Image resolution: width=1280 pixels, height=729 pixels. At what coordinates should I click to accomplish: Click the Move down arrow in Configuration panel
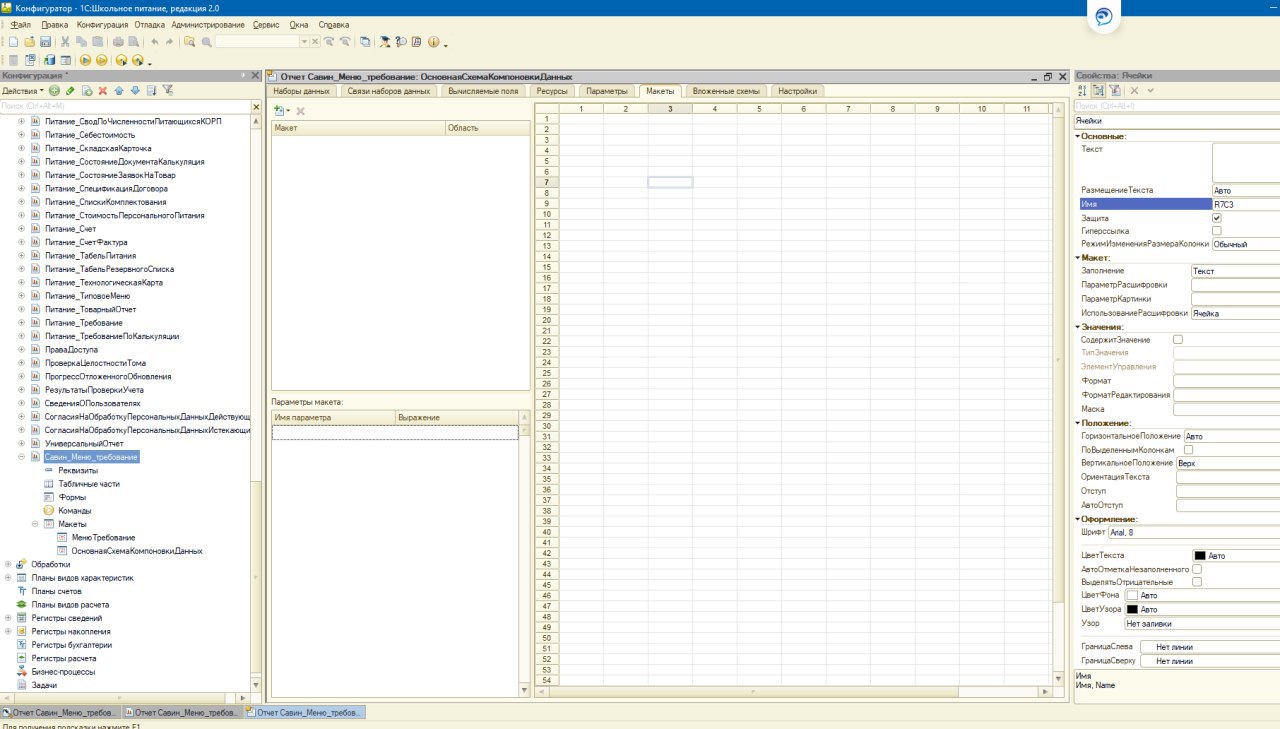[x=135, y=90]
